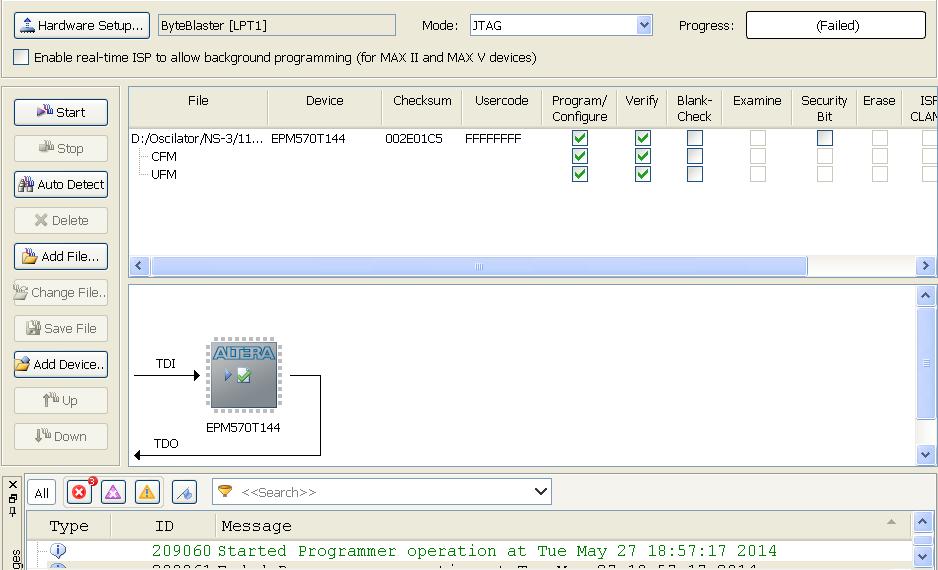The height and width of the screenshot is (570, 938).
Task: Toggle Verify for the main file row
Action: coord(642,138)
